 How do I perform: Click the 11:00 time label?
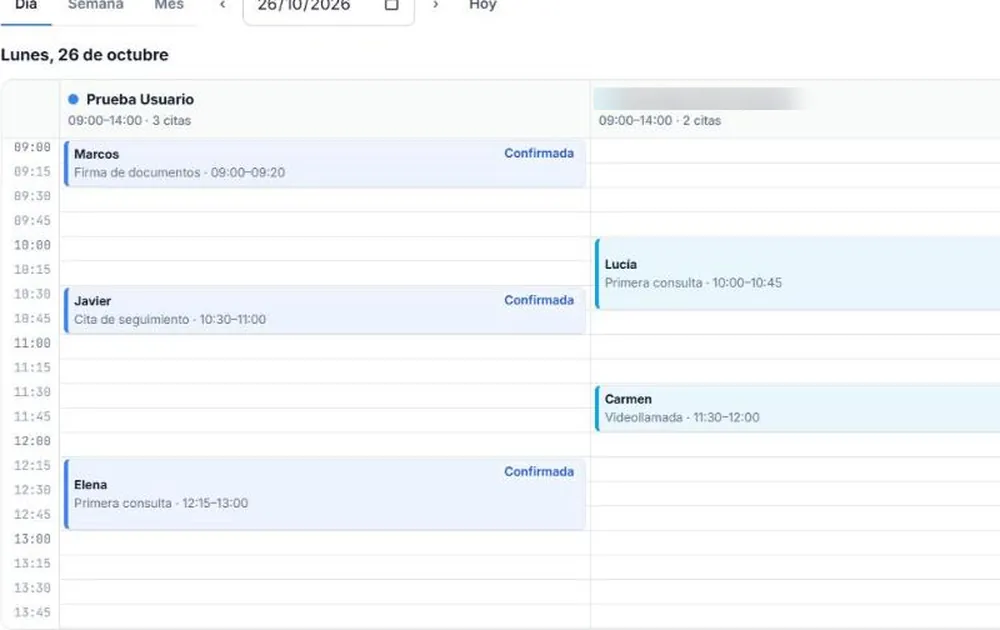[x=32, y=343]
